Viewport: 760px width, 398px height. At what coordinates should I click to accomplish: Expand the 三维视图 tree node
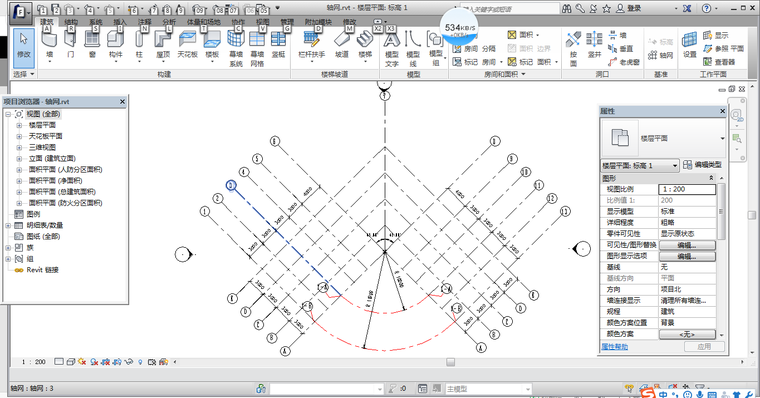(19, 147)
